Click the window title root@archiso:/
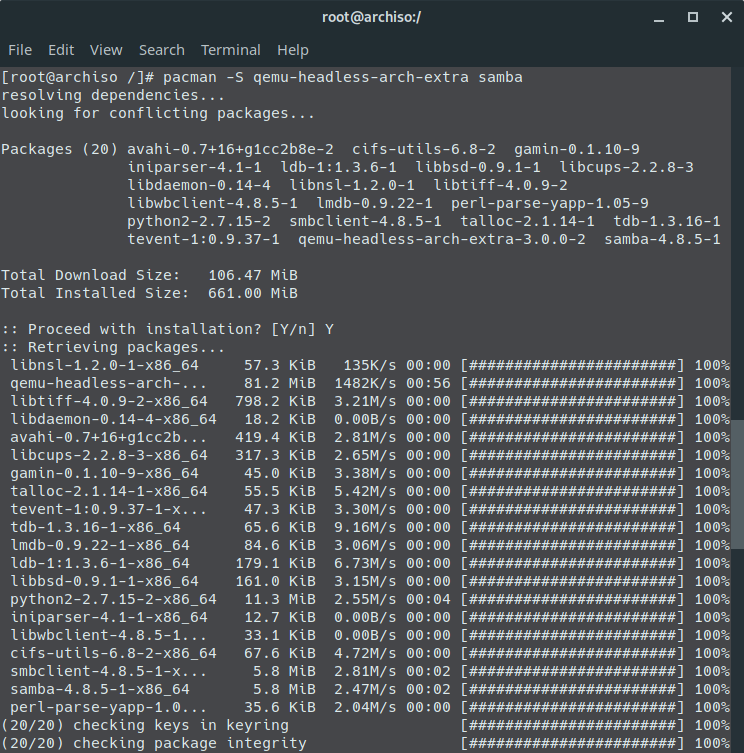This screenshot has height=753, width=744. click(371, 17)
